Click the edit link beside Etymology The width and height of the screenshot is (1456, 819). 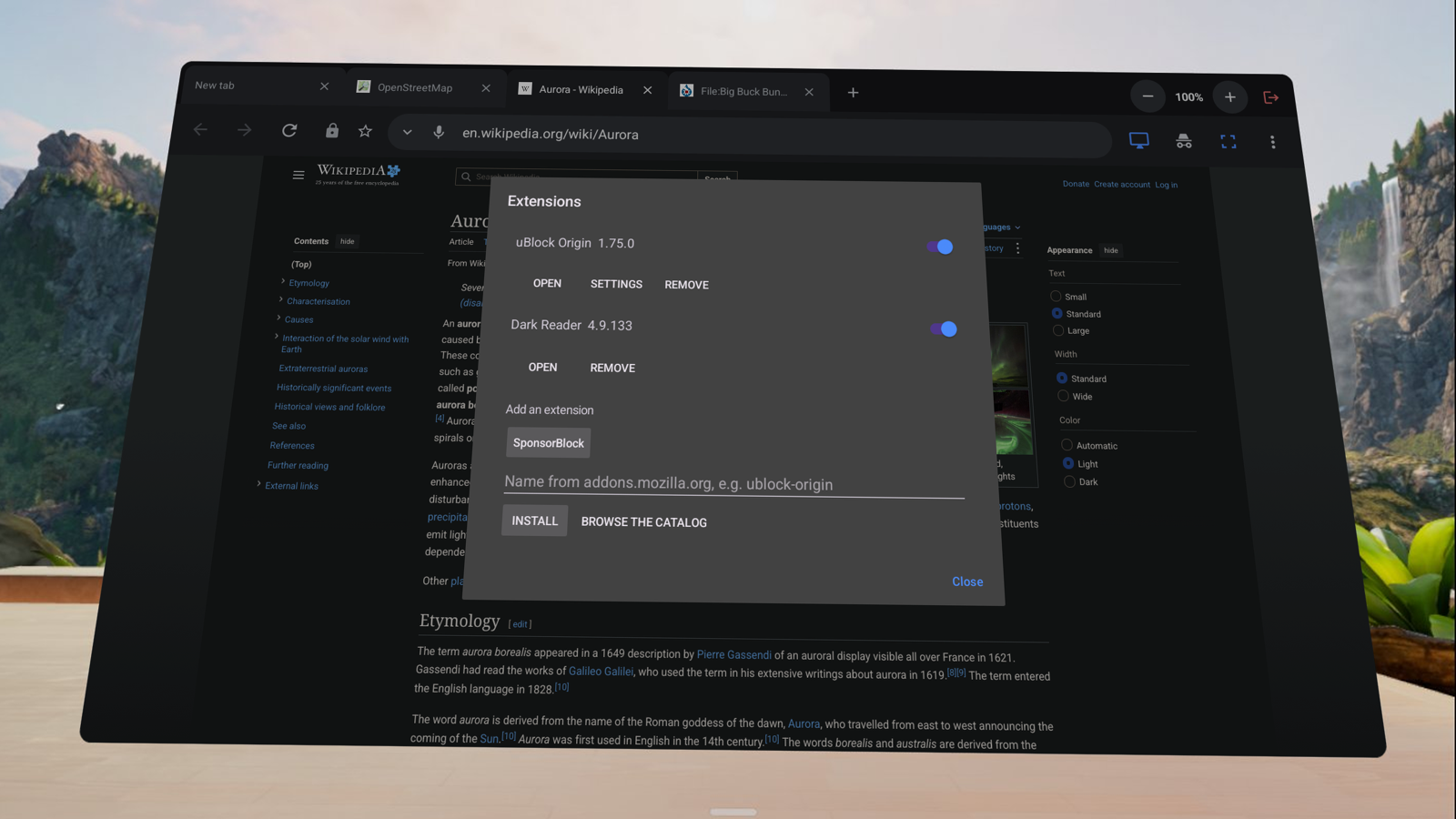point(520,624)
